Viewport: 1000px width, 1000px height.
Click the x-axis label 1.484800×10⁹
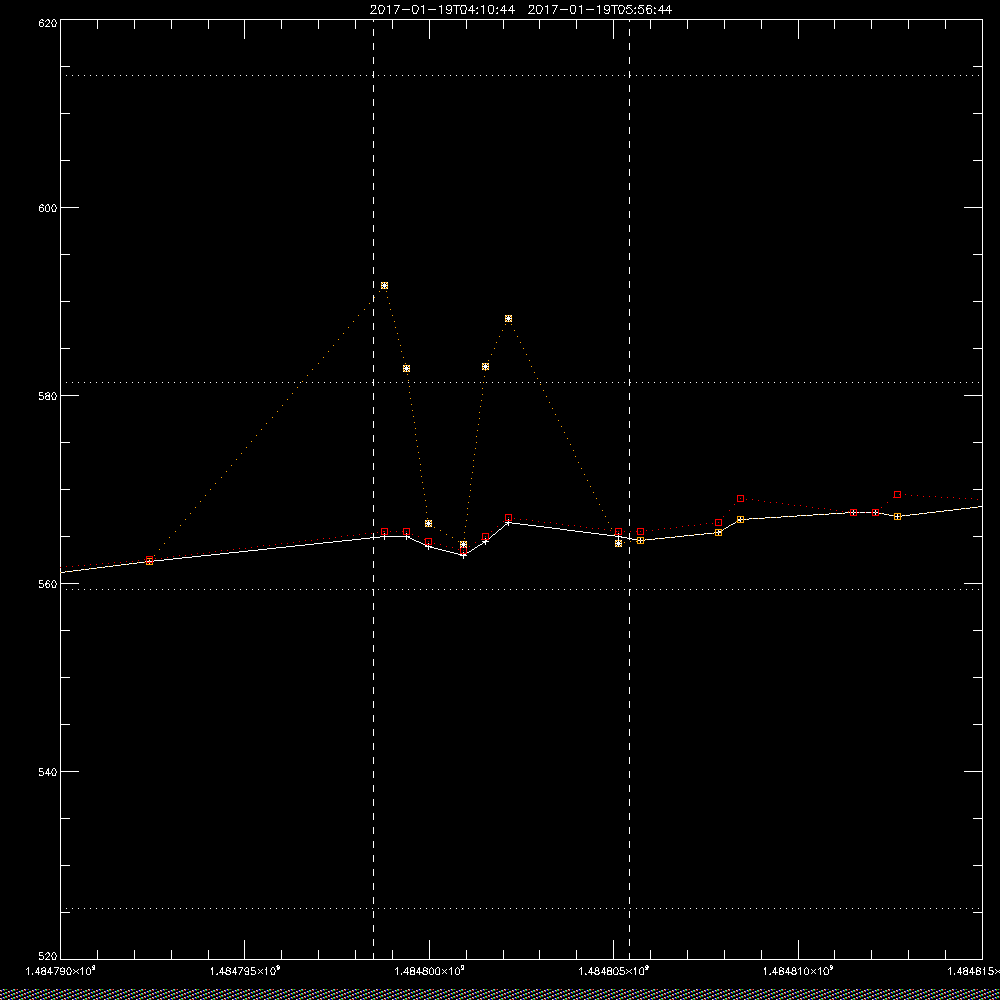[429, 971]
